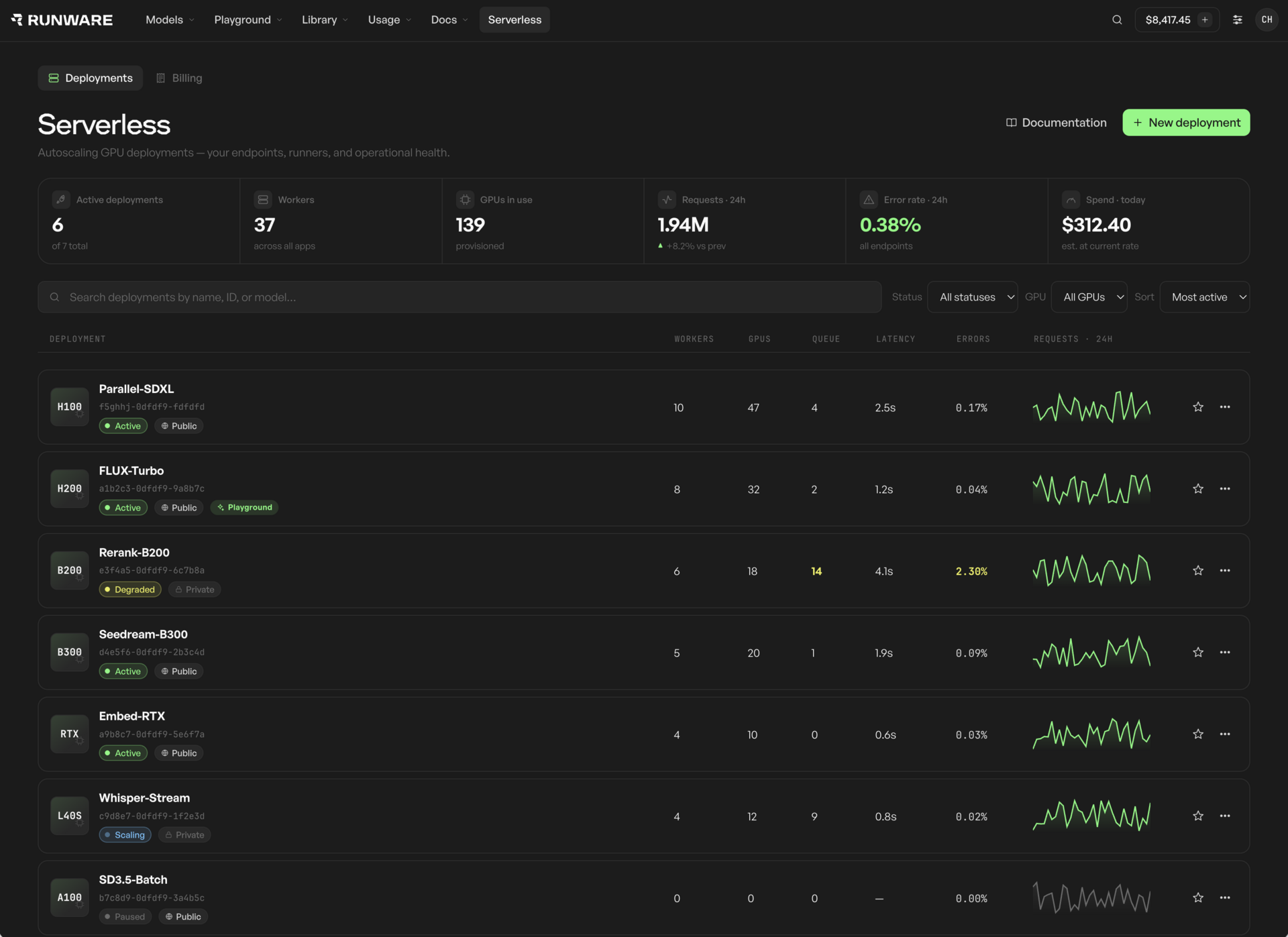
Task: Open more options for FLUX-Turbo
Action: tap(1225, 489)
